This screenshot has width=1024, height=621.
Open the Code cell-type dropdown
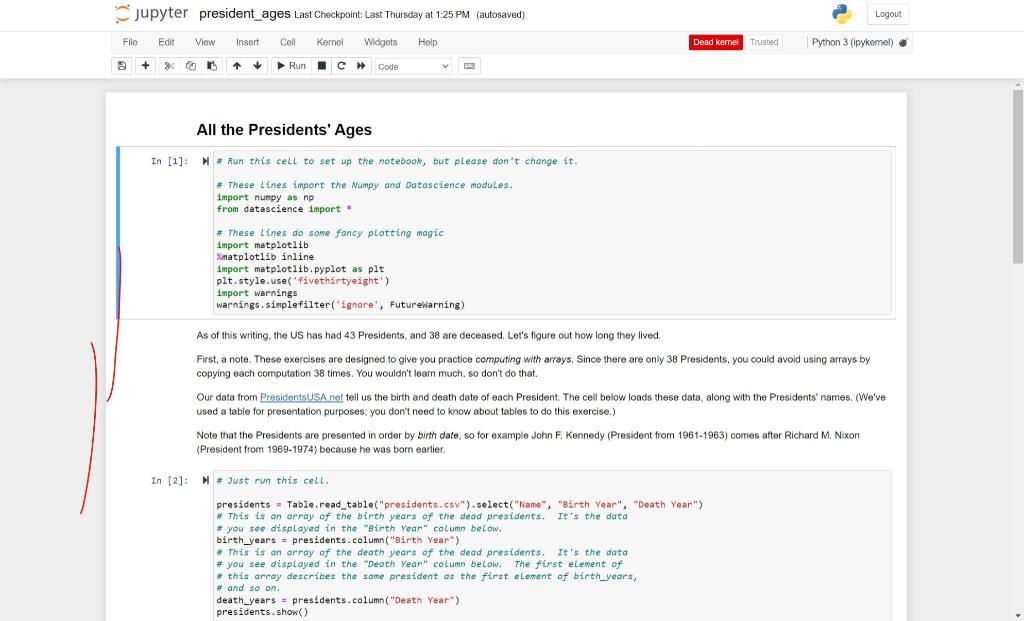(413, 66)
